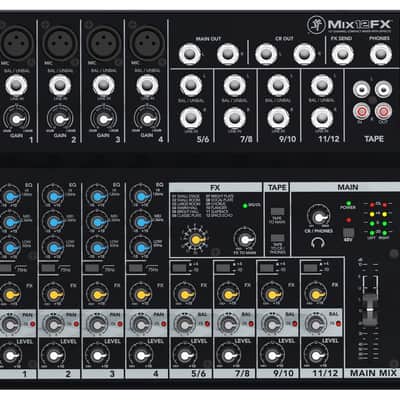Screen dimensions: 400x400
Task: Click the headphones symbol under CR/Phones
Action: click(318, 242)
